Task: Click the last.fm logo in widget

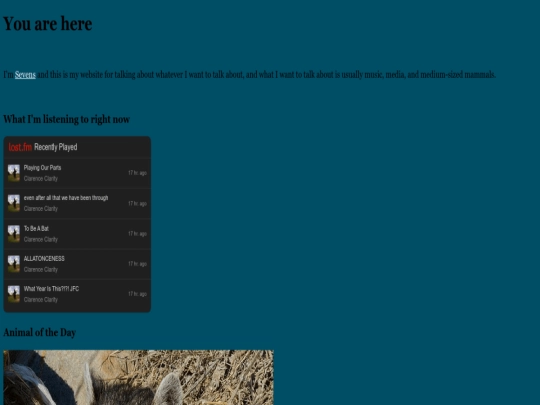Action: pos(20,147)
